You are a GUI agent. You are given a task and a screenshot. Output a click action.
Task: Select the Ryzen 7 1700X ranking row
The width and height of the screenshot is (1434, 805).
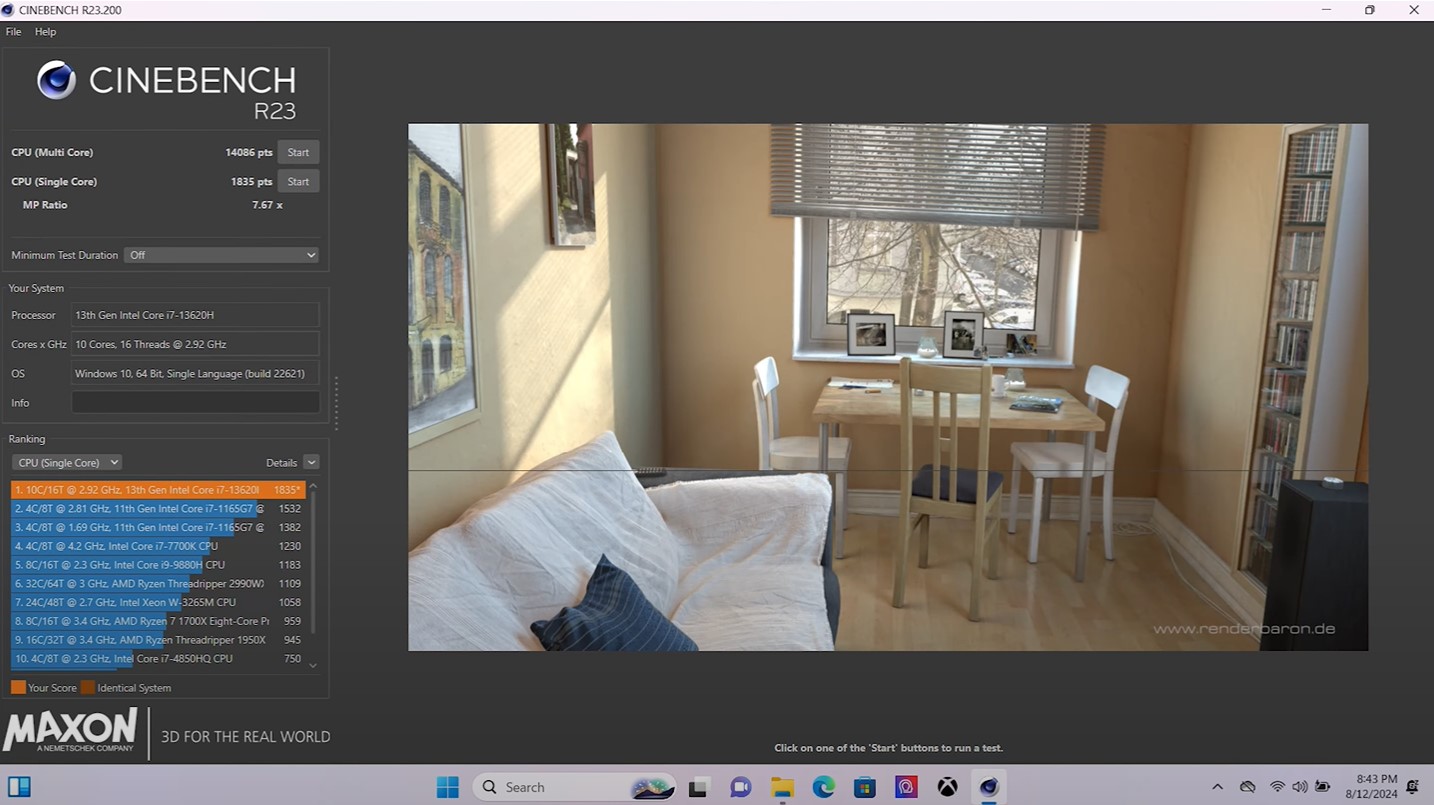[x=158, y=621]
